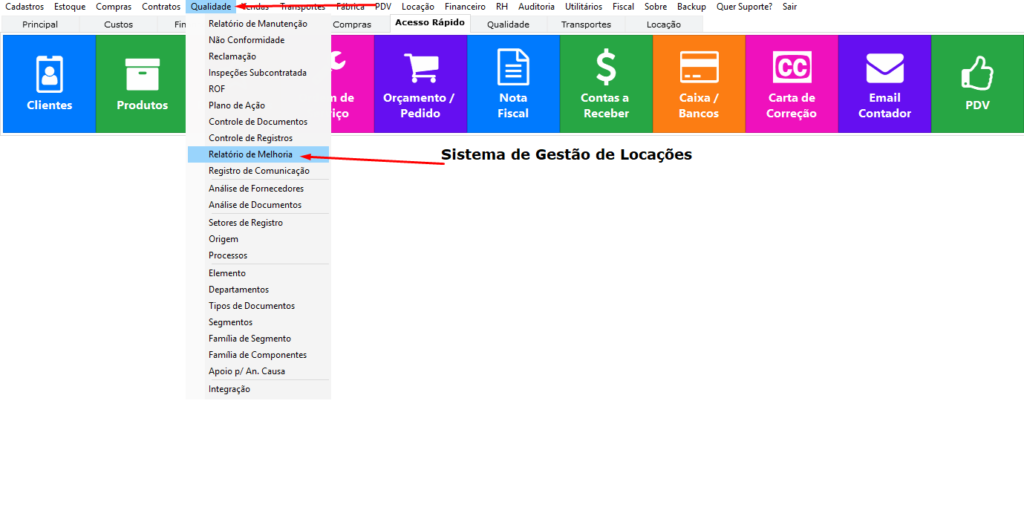Click Análise de Fornecedores menu item
Image resolution: width=1024 pixels, height=519 pixels.
(x=256, y=188)
